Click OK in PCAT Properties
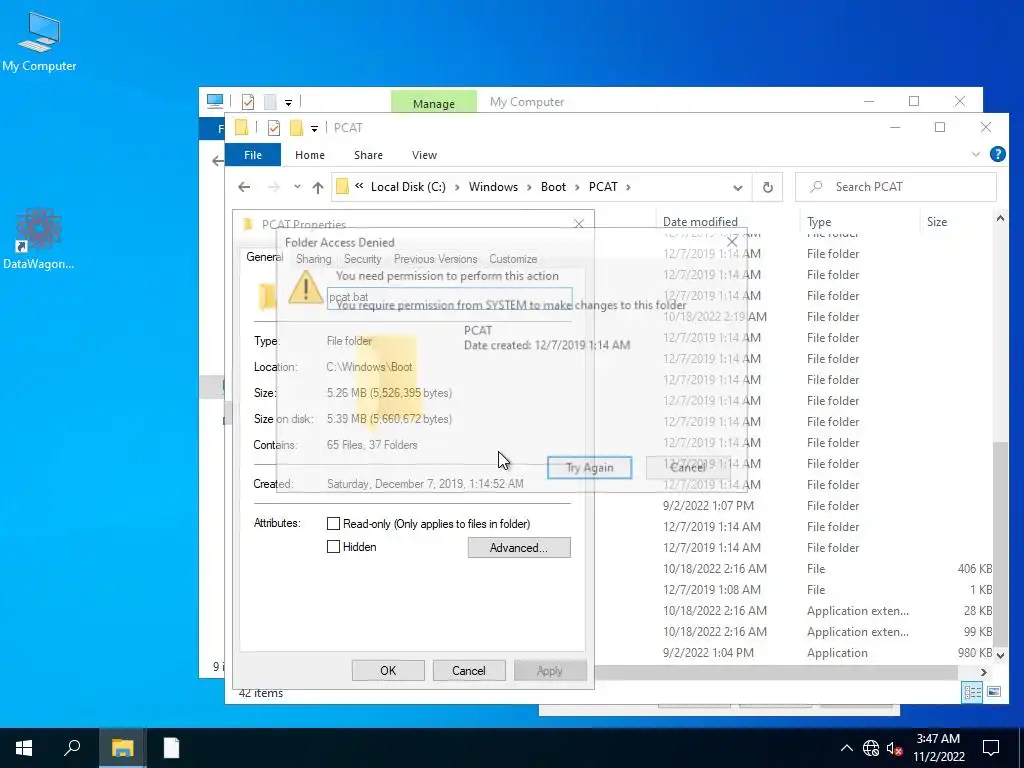Image resolution: width=1024 pixels, height=768 pixels. tap(388, 671)
